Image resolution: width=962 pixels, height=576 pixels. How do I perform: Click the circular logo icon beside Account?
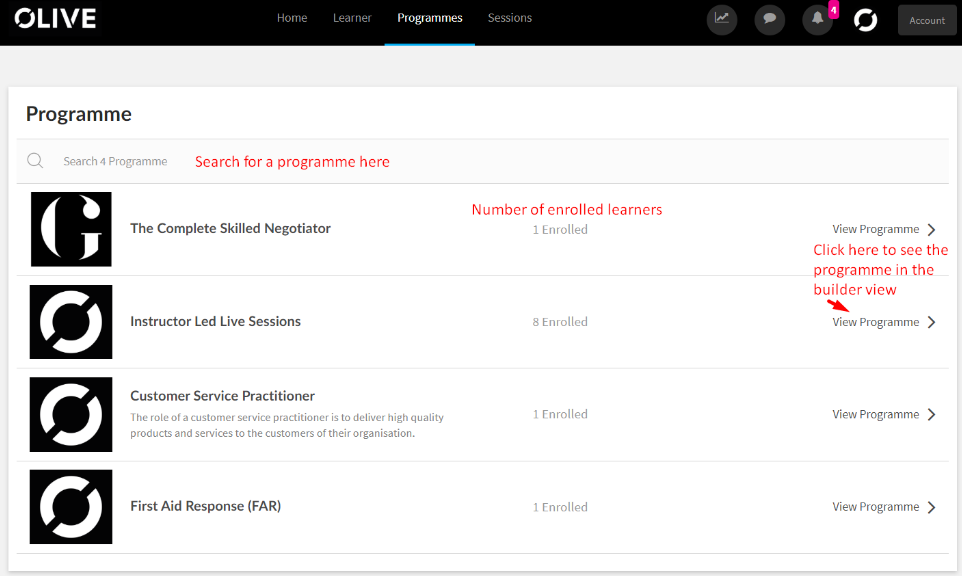[x=865, y=20]
